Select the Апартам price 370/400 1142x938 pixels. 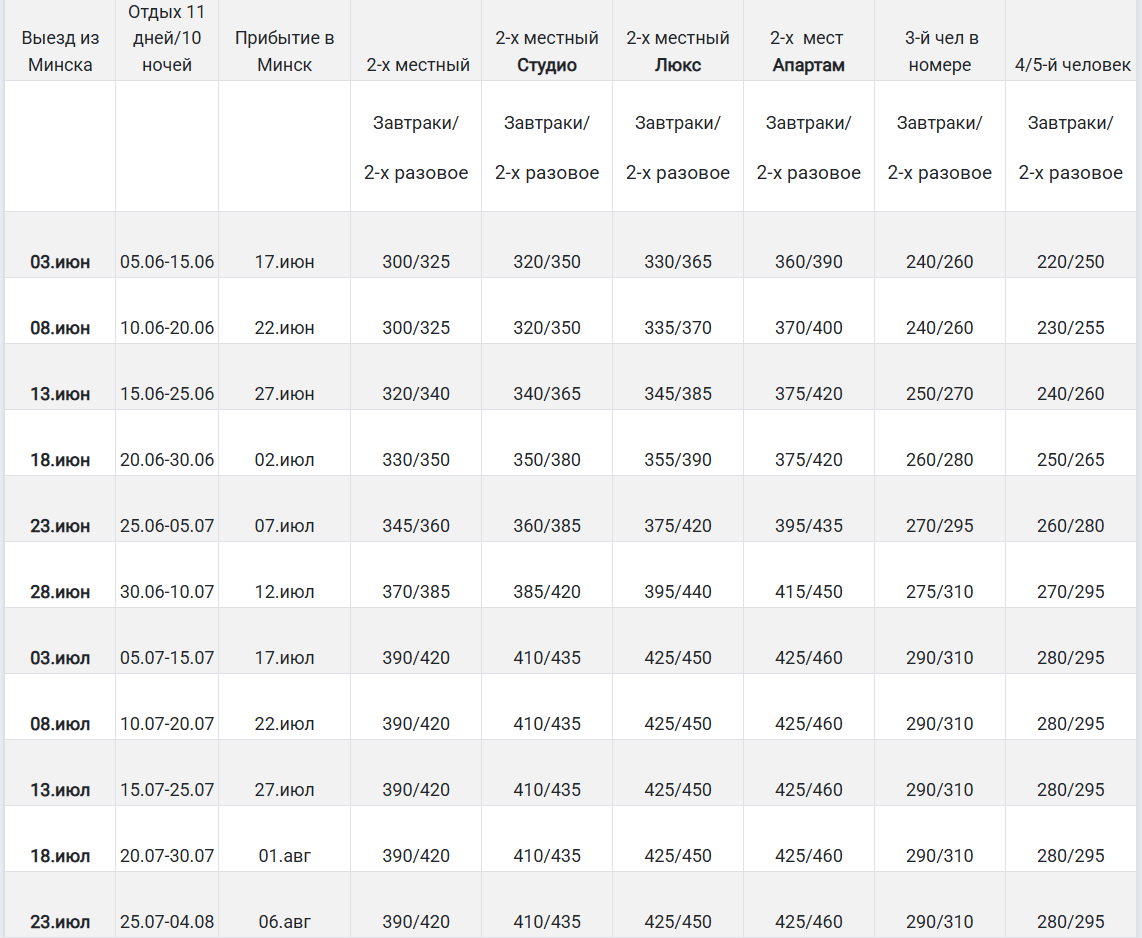point(808,328)
